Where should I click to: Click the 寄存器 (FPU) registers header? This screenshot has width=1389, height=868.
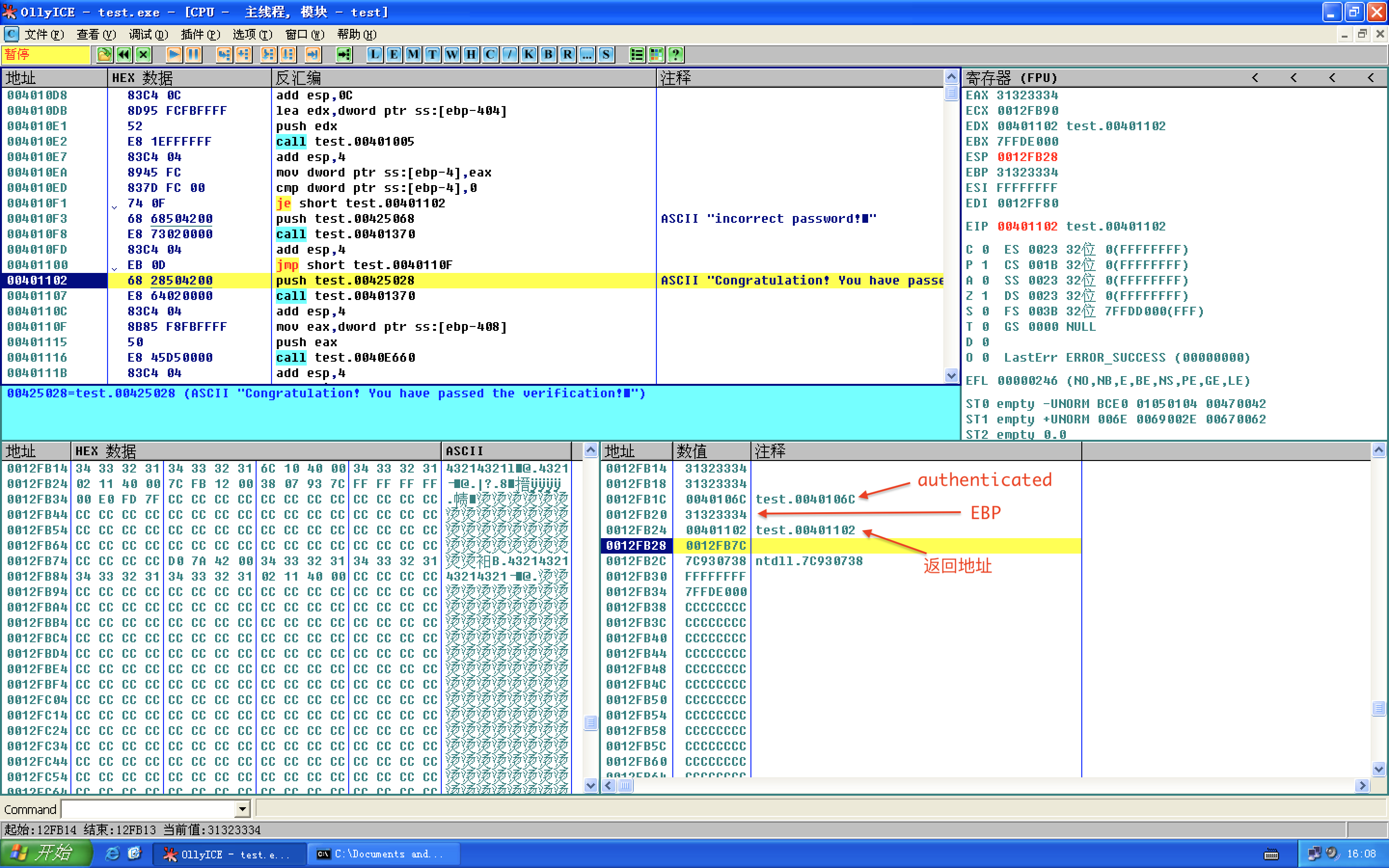[1011, 78]
